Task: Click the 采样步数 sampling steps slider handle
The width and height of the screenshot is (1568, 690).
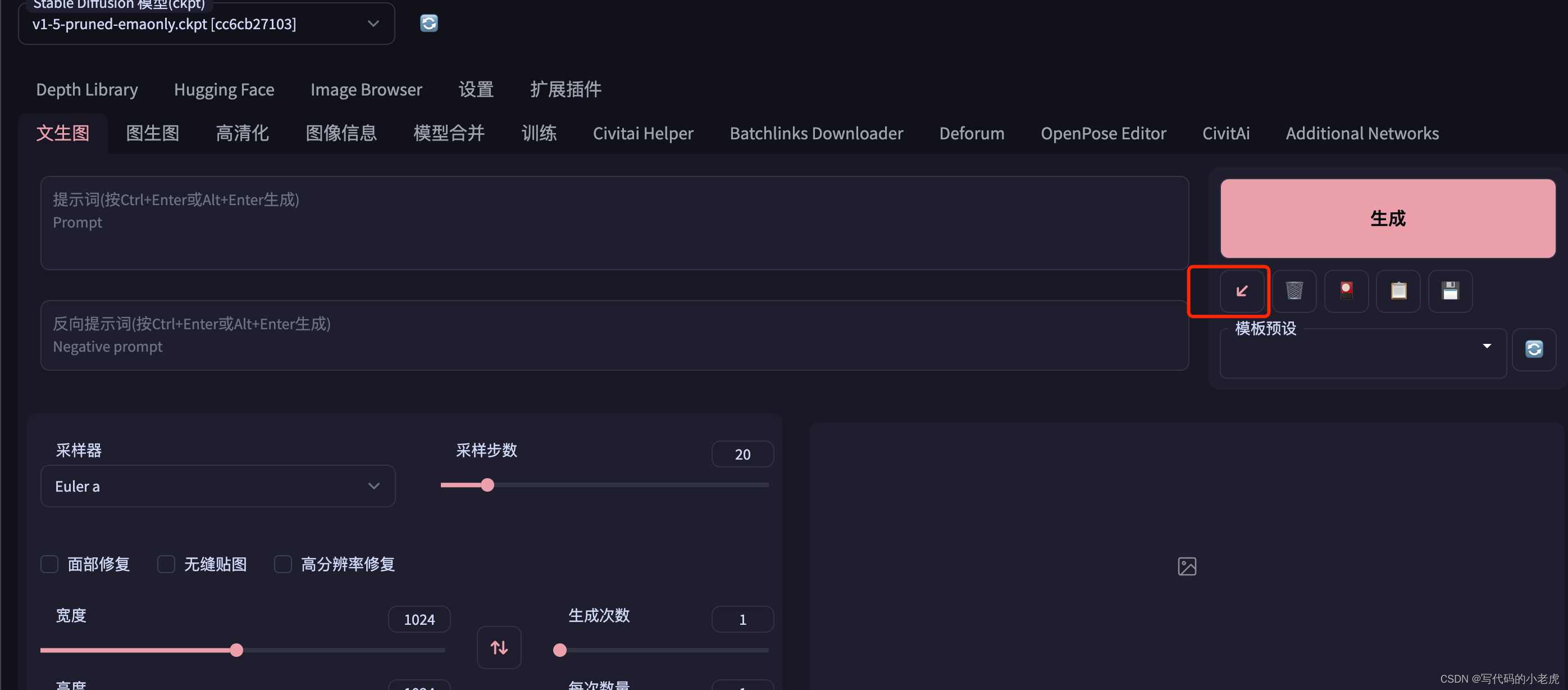Action: coord(487,485)
